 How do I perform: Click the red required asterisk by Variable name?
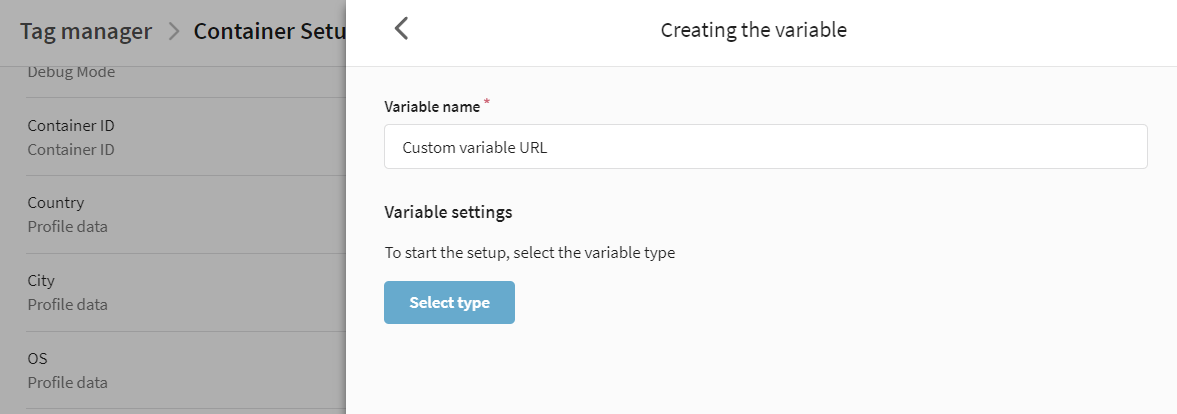(x=486, y=102)
